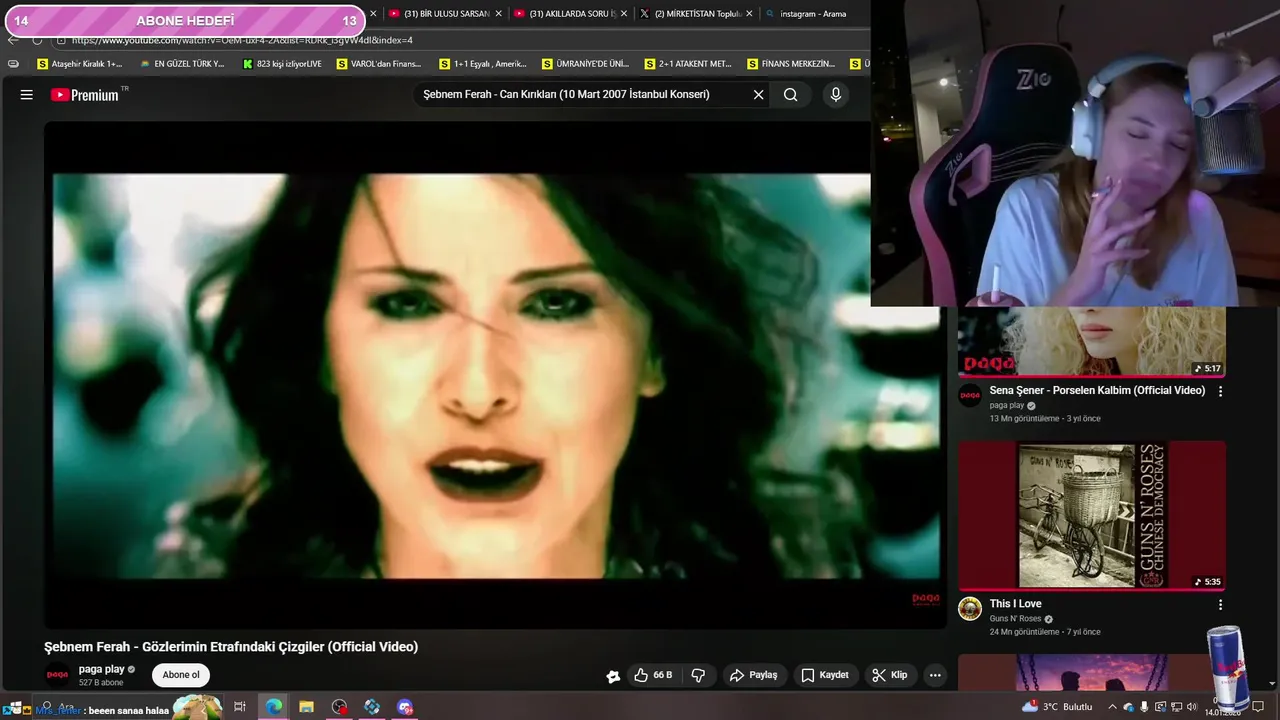Viewport: 1280px width, 720px height.
Task: Click the magnifier search button
Action: coord(791,95)
